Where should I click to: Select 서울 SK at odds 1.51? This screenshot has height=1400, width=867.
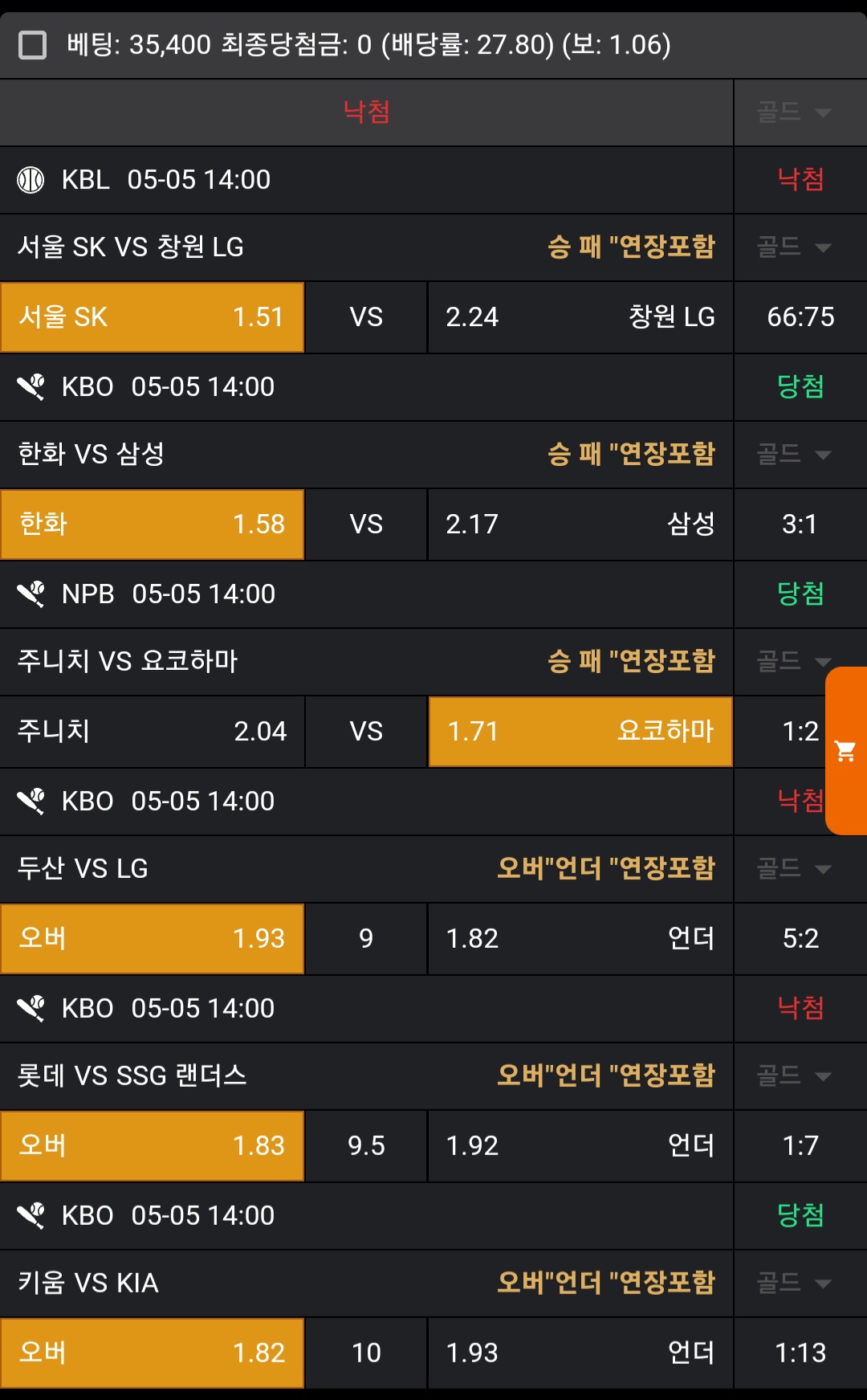(152, 317)
